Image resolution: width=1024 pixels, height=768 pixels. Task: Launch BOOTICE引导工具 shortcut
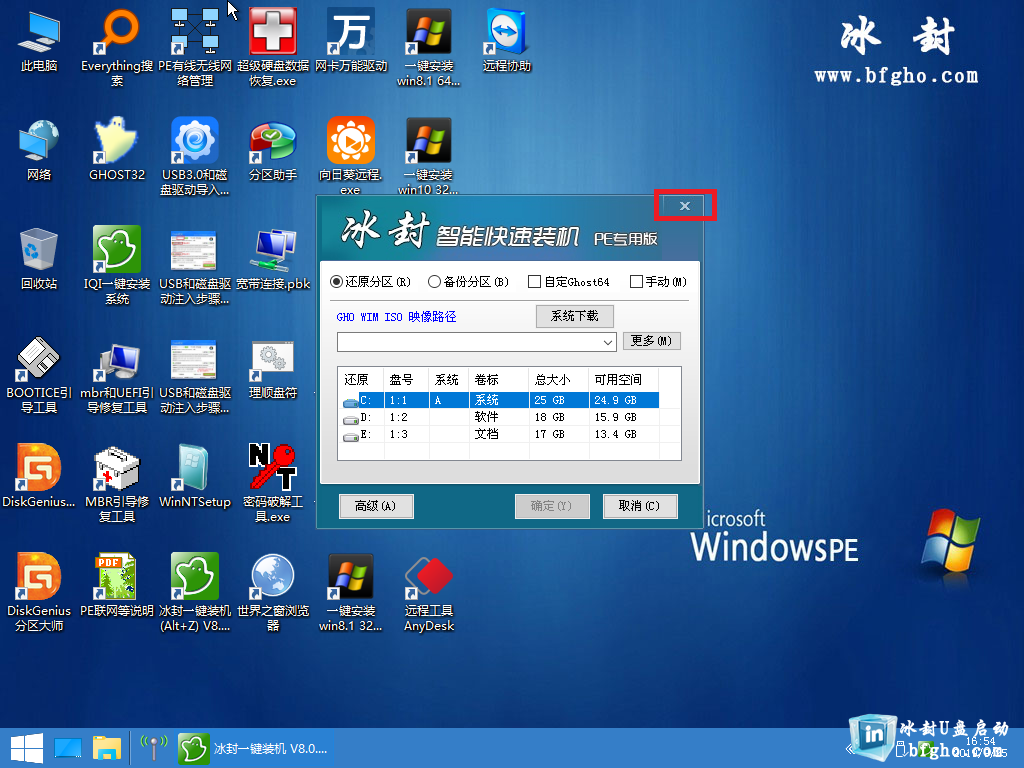[39, 374]
